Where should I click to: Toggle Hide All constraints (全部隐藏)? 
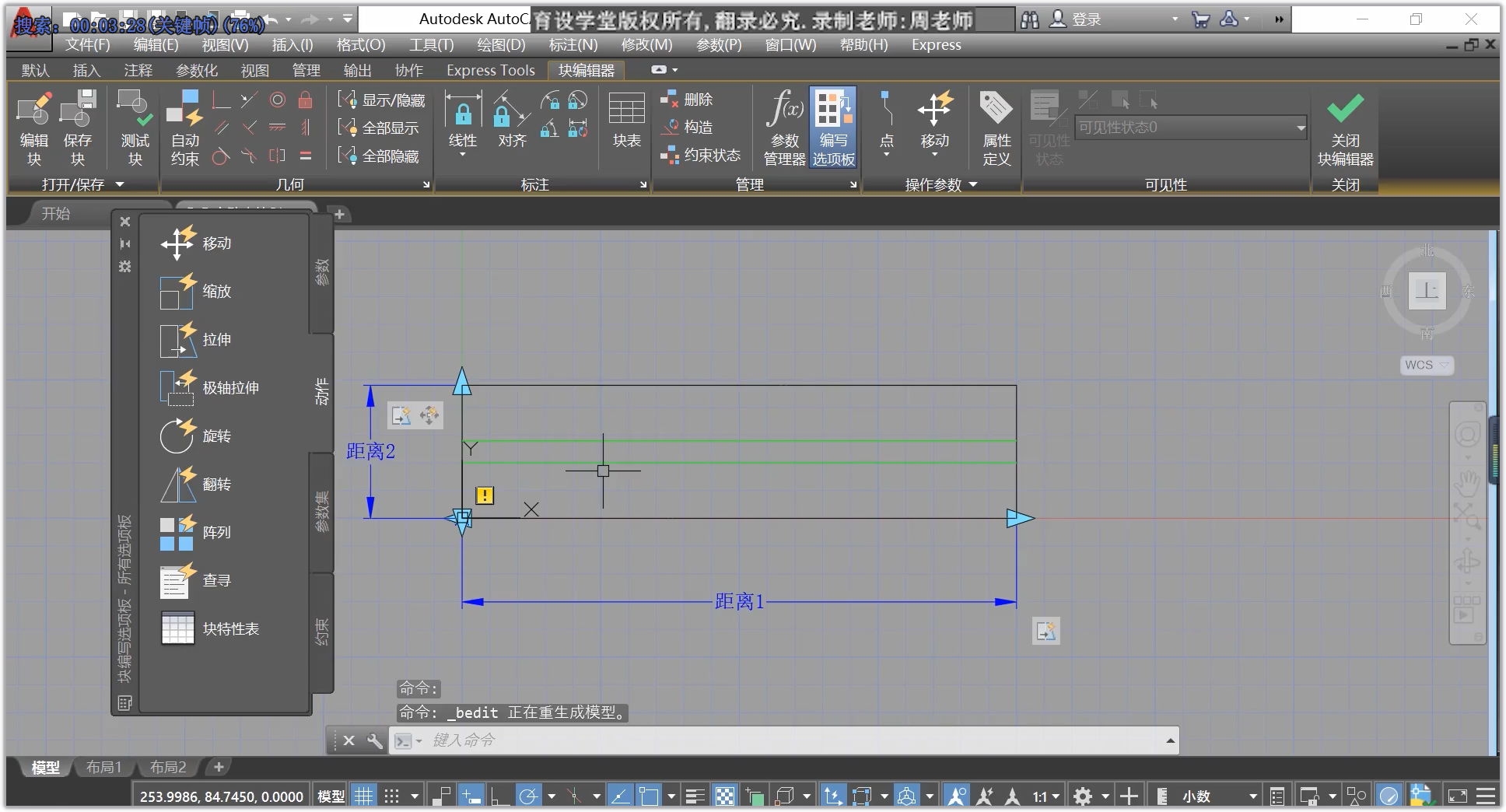(378, 156)
